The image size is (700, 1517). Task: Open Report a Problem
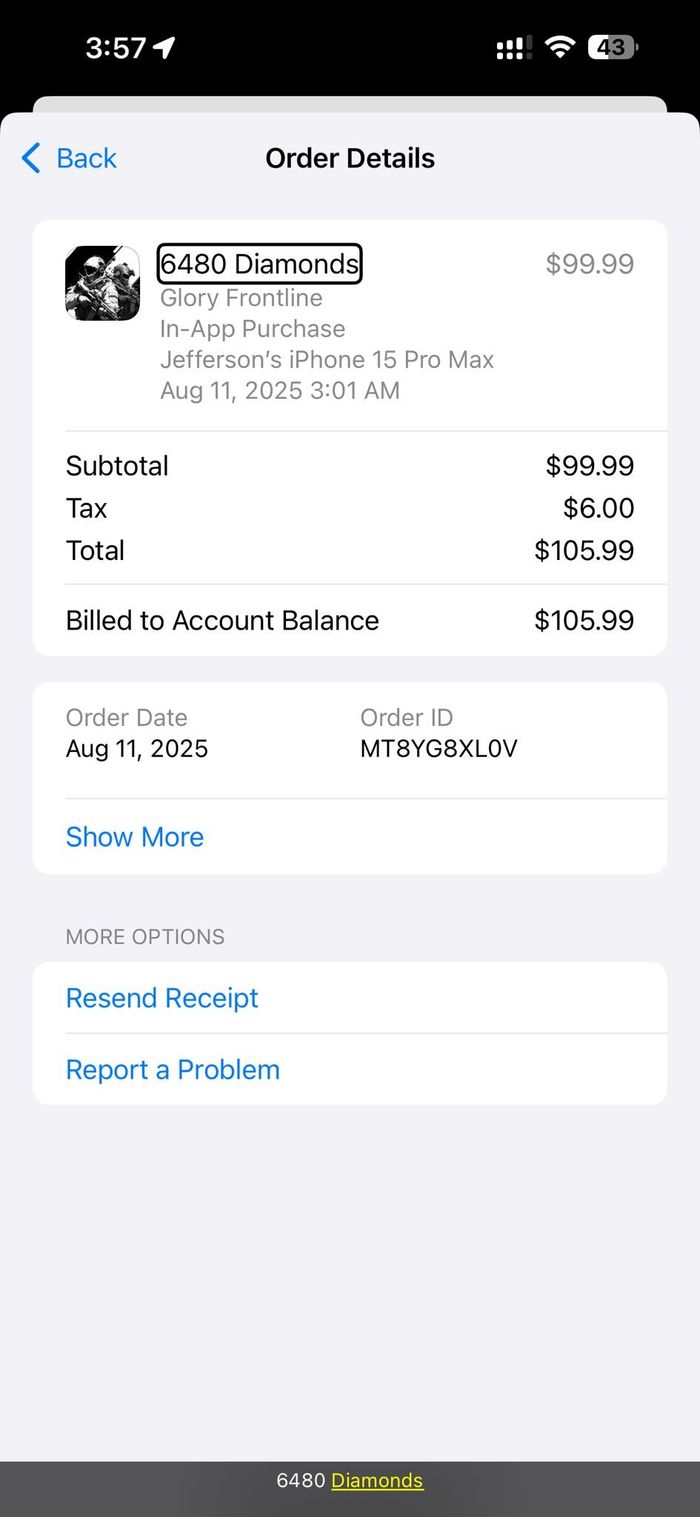pos(173,1070)
